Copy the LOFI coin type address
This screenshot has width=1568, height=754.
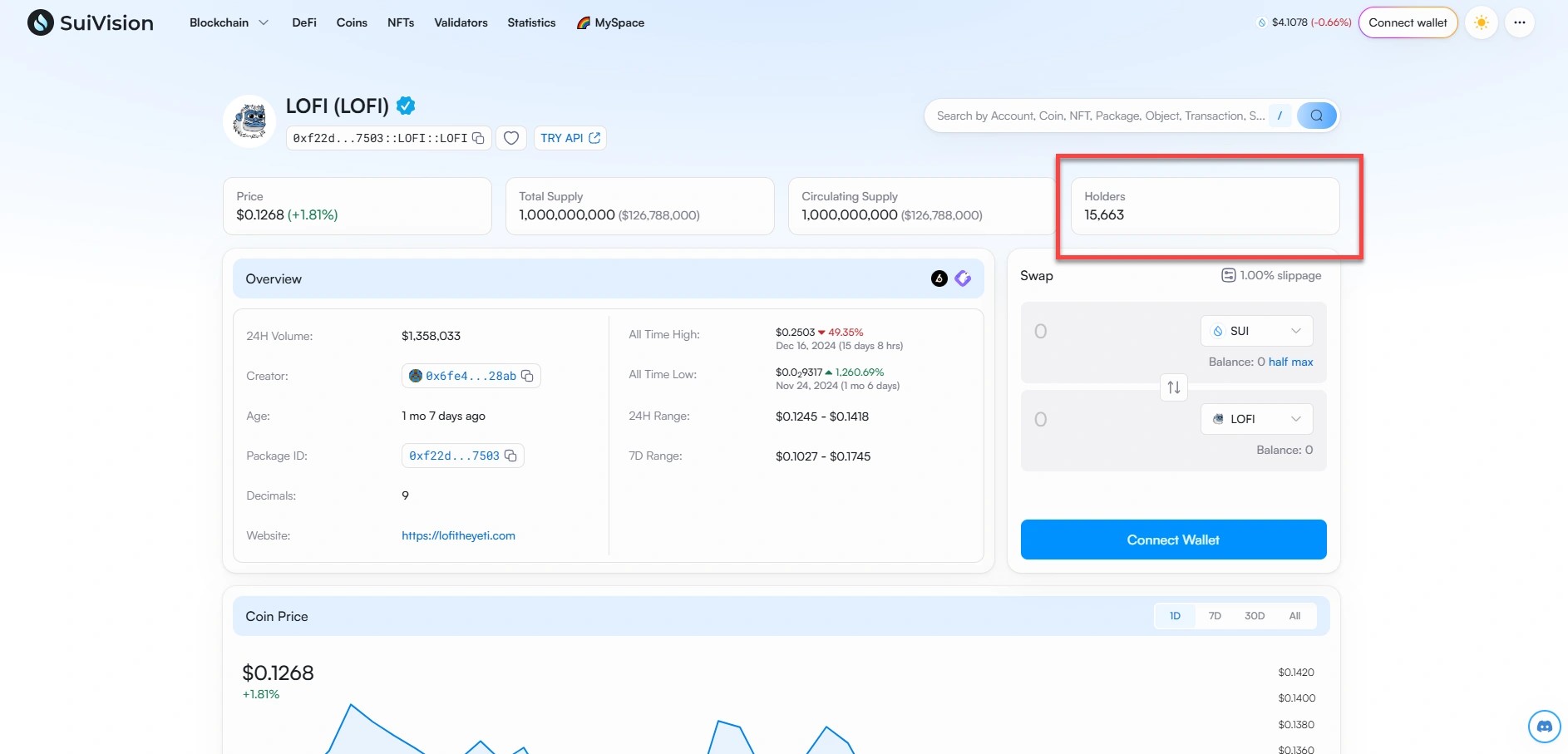coord(478,138)
